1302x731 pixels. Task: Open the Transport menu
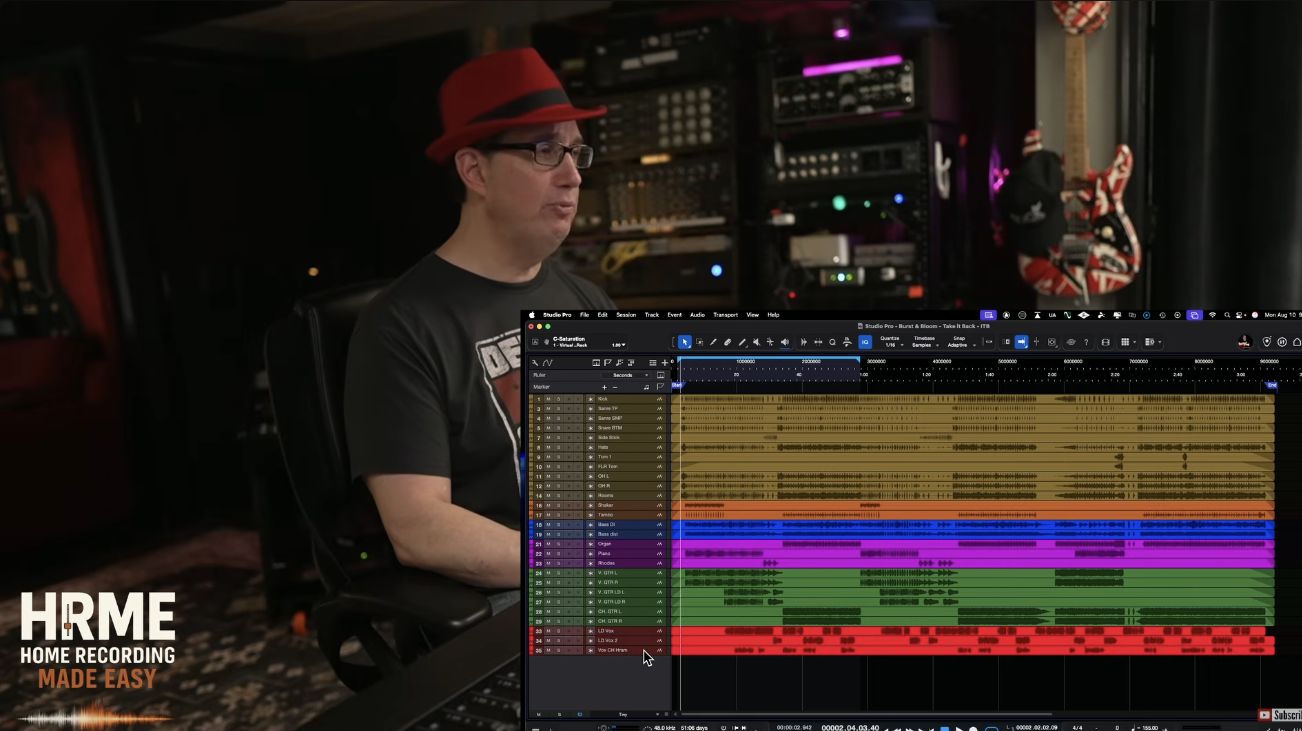(x=726, y=315)
